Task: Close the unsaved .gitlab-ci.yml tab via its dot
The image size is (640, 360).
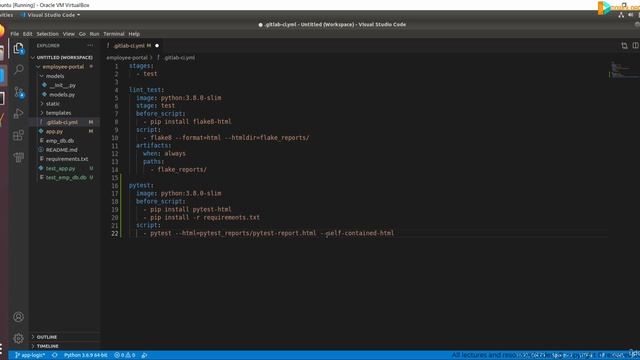Action: click(157, 46)
